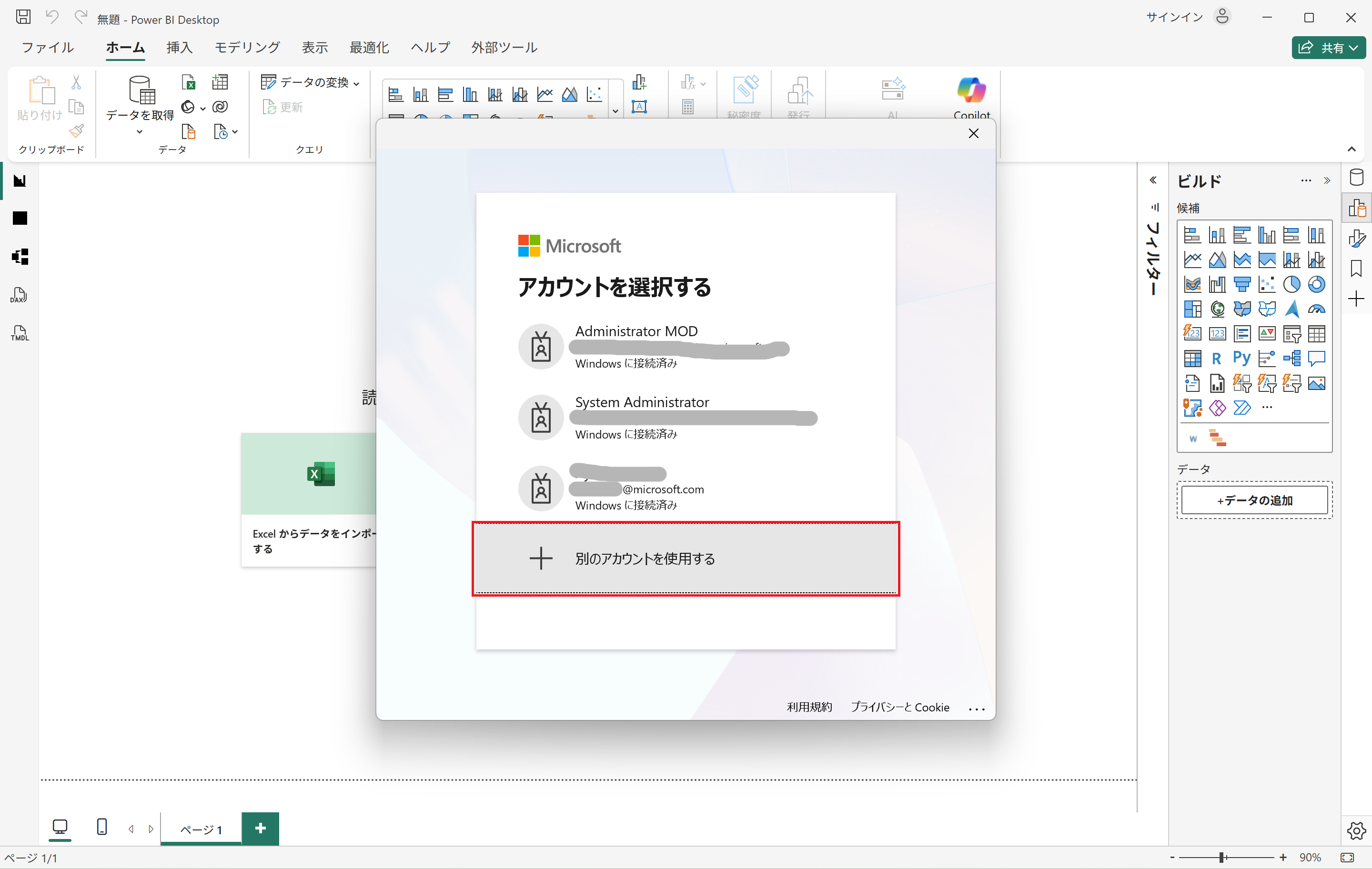Select the Python visual icon
The height and width of the screenshot is (869, 1372).
coord(1241,358)
